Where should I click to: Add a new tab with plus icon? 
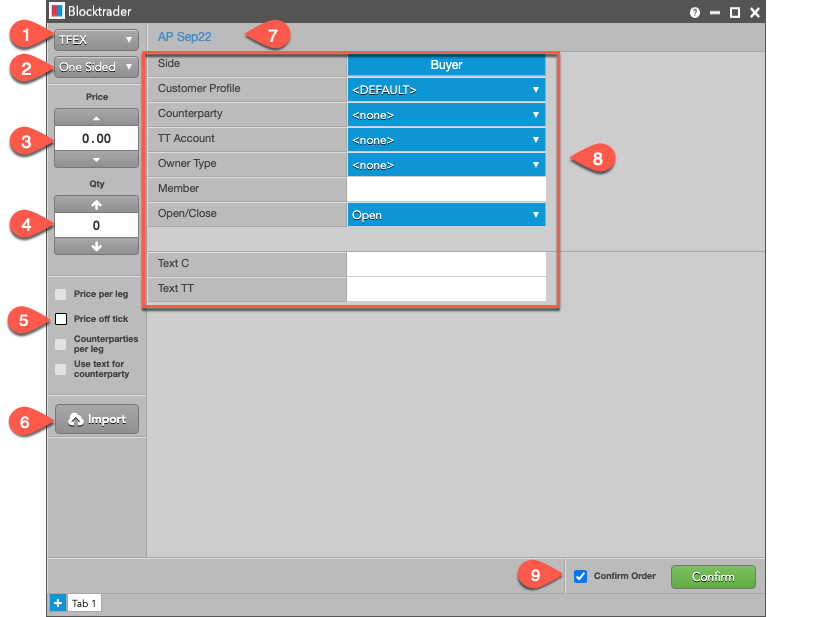[x=57, y=603]
